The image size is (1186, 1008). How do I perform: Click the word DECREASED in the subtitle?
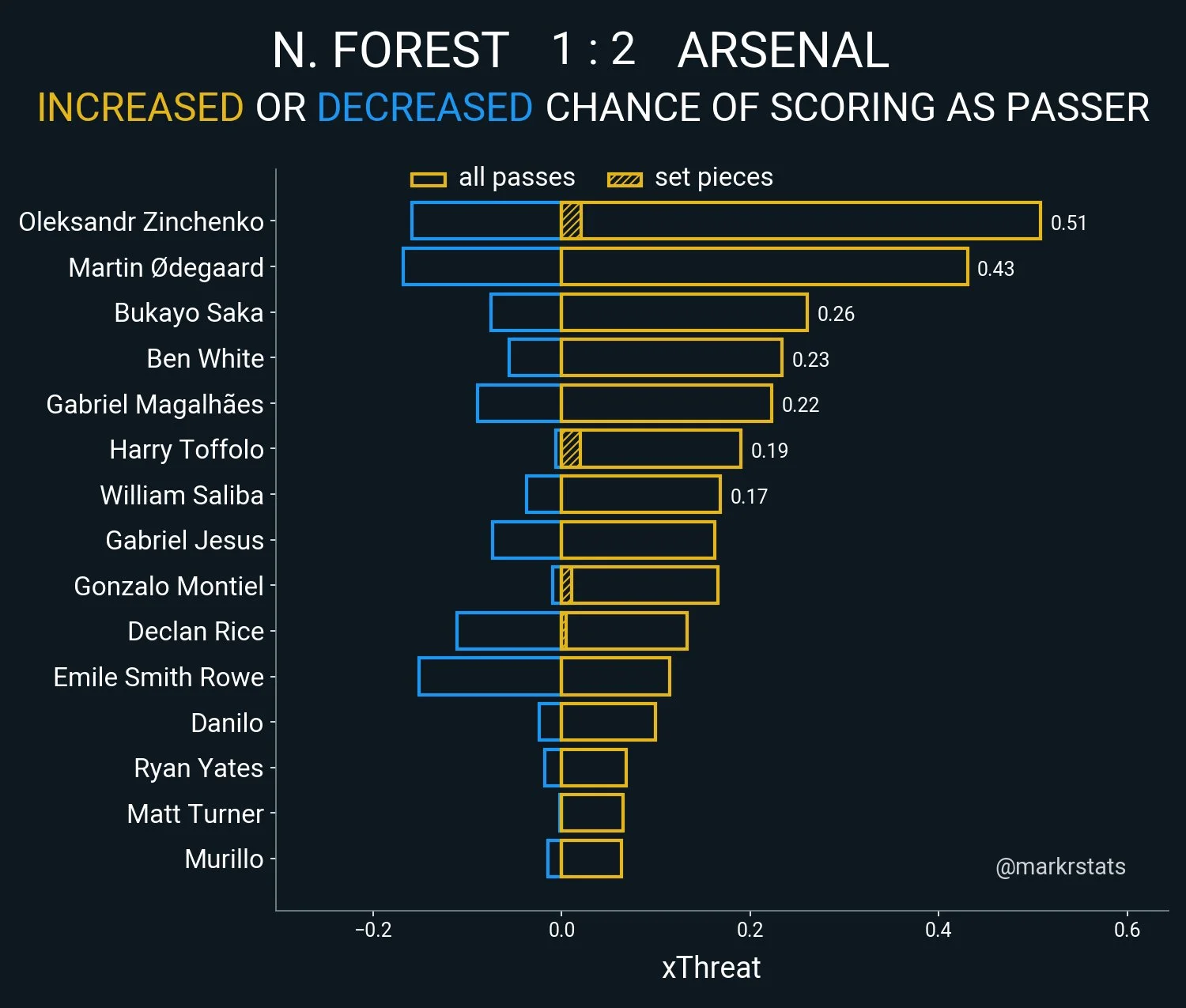[x=425, y=108]
